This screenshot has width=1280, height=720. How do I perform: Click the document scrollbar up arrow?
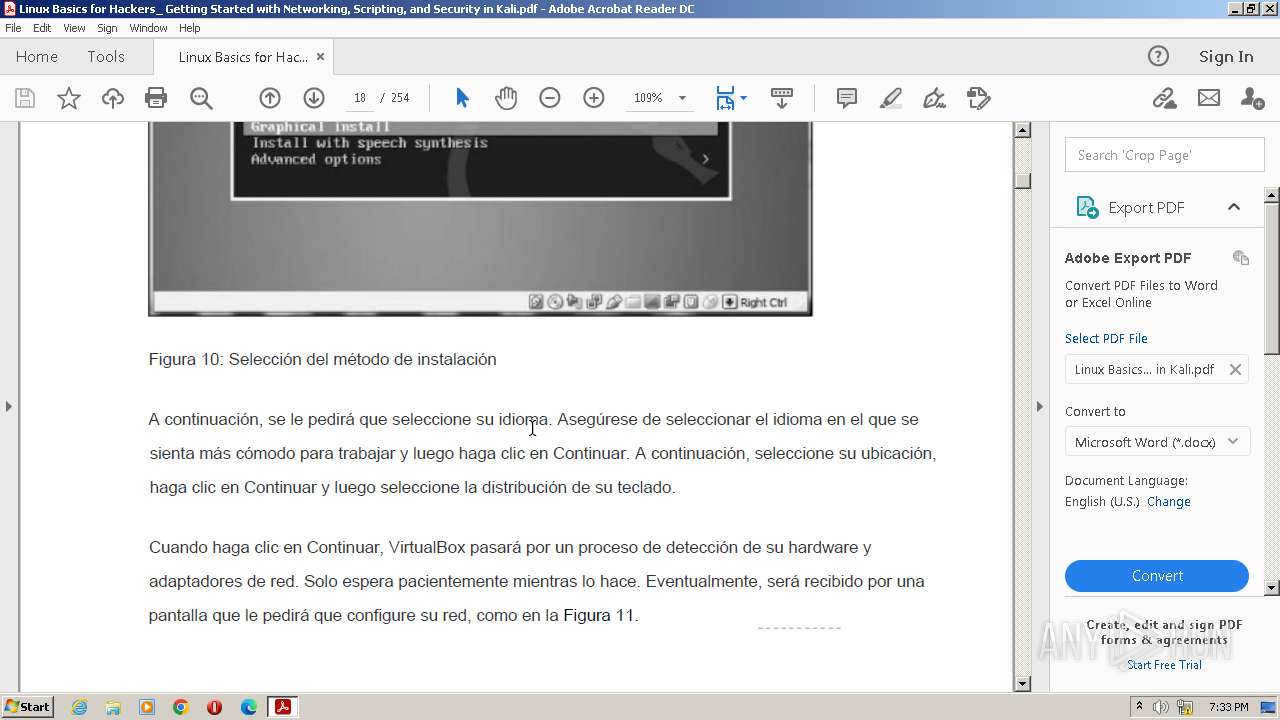point(1022,130)
